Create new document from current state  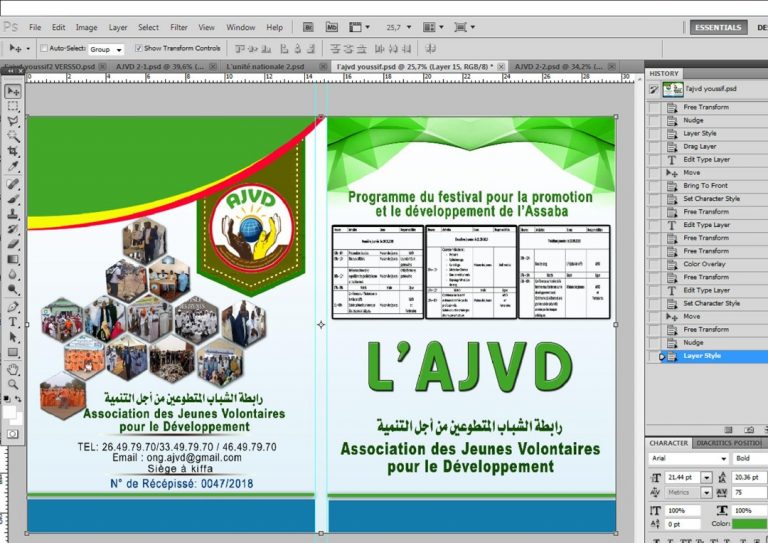[x=728, y=430]
